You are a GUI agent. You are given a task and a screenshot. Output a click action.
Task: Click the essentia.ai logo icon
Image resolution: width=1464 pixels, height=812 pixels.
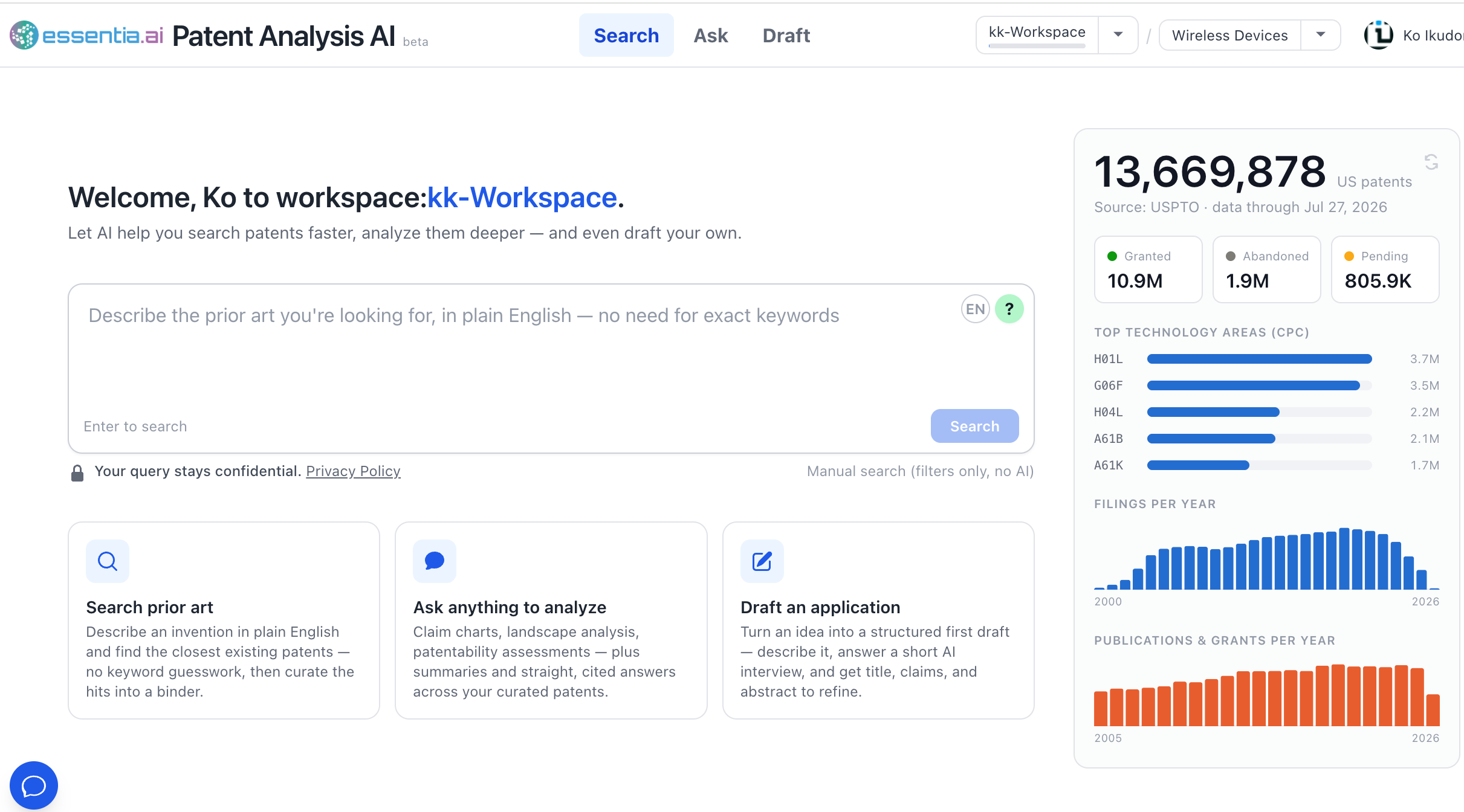point(24,35)
